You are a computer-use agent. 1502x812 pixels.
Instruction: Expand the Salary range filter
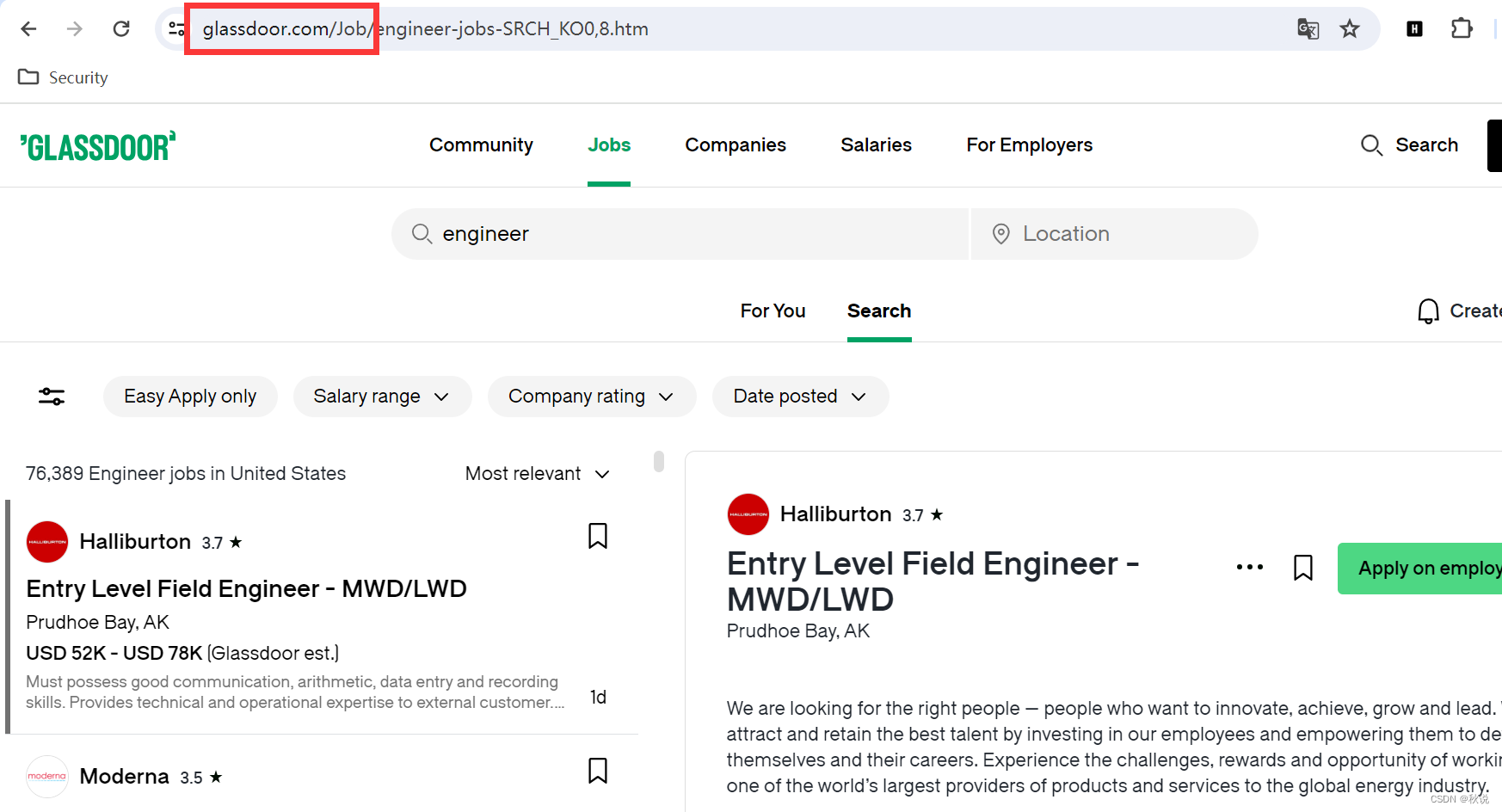point(382,397)
